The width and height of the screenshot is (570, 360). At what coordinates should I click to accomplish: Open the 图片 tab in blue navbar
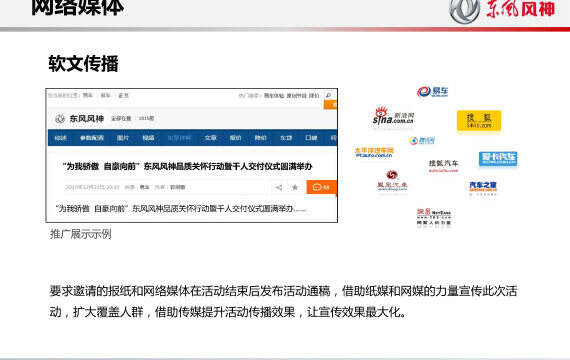(x=123, y=138)
